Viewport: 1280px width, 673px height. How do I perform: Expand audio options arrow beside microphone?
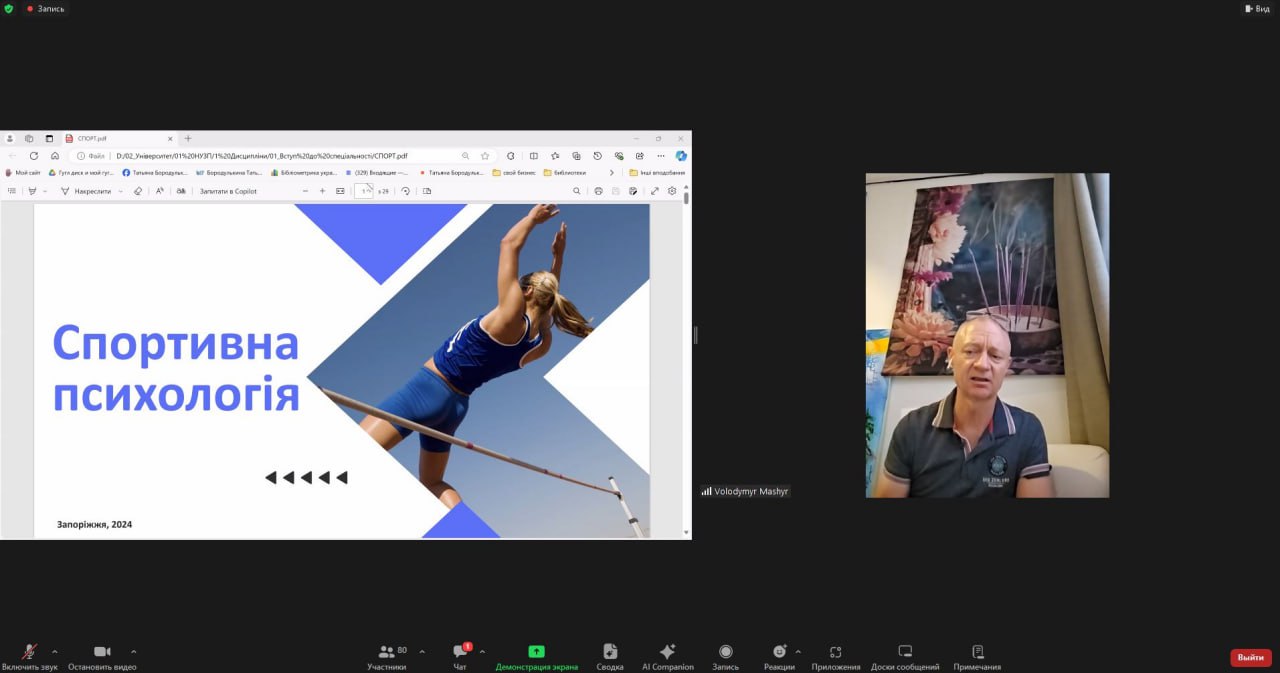click(x=54, y=651)
